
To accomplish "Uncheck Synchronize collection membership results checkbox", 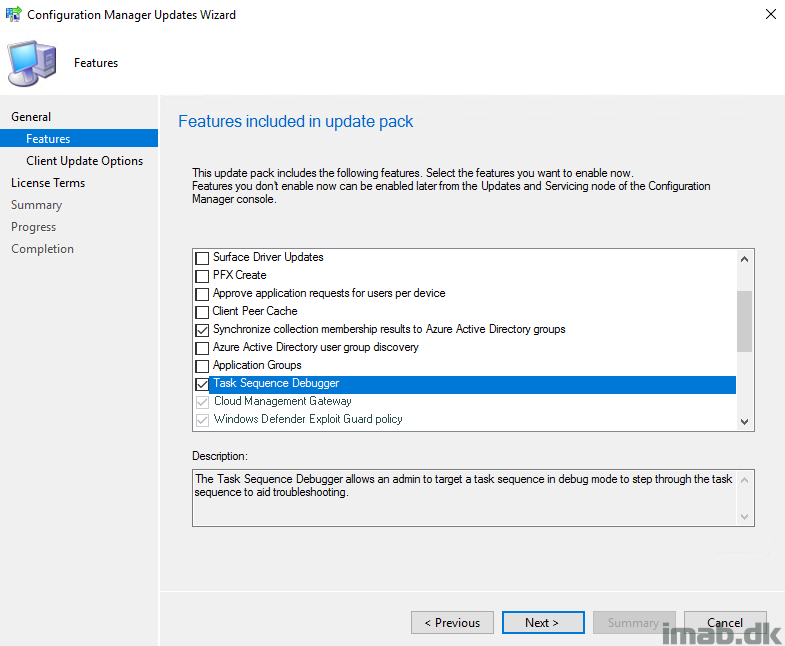I will [x=202, y=330].
